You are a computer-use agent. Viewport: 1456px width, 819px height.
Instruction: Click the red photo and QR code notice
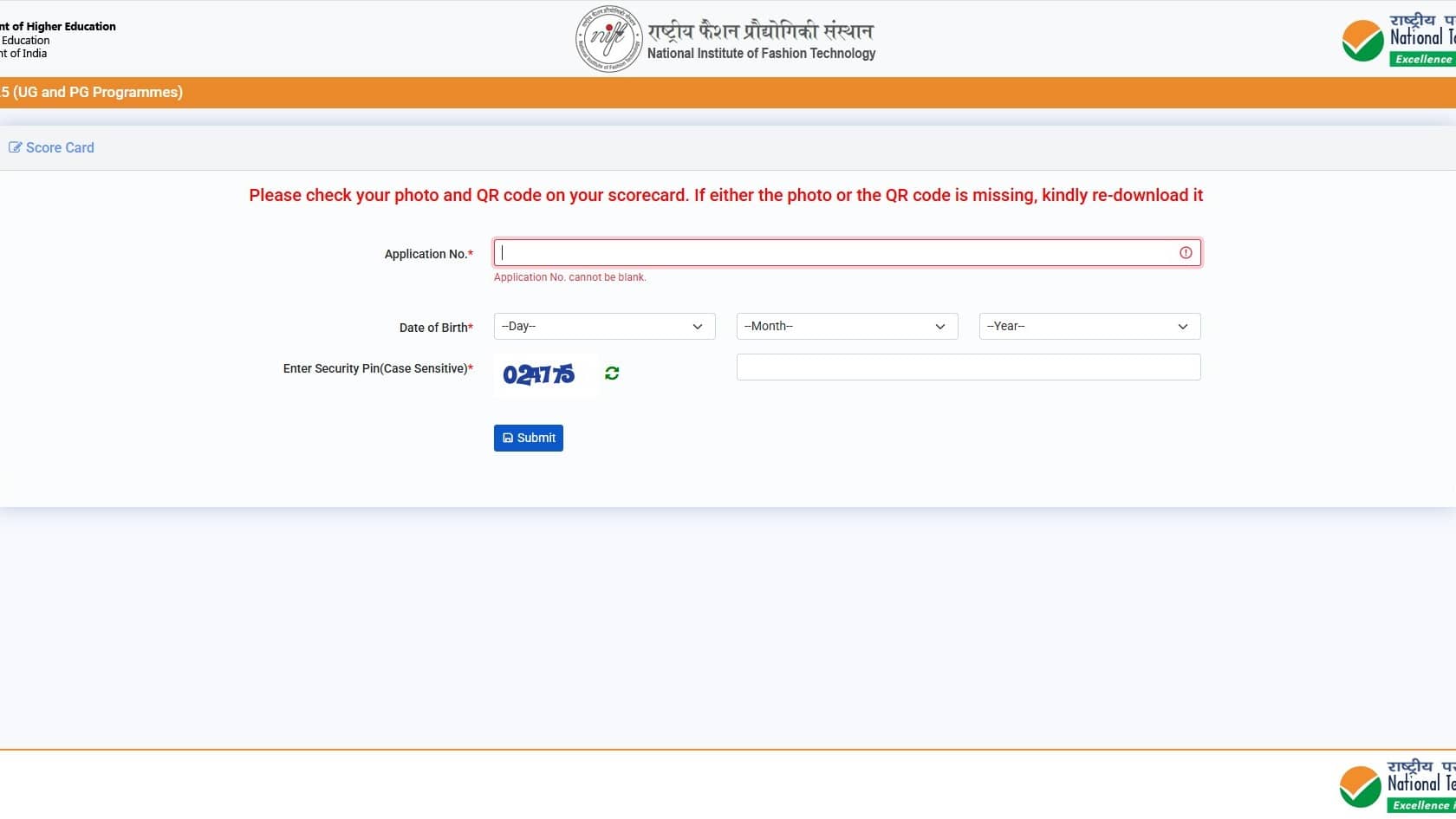click(x=725, y=195)
